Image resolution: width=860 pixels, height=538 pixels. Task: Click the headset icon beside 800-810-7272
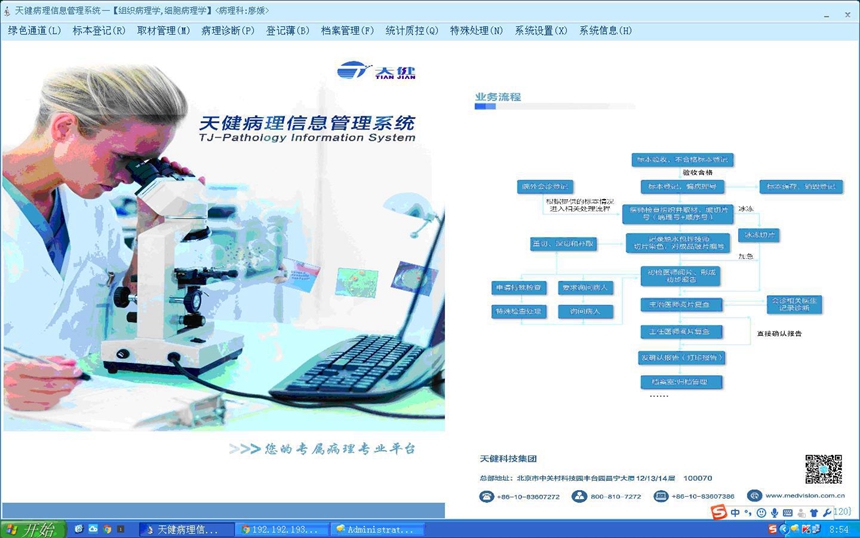pos(579,496)
